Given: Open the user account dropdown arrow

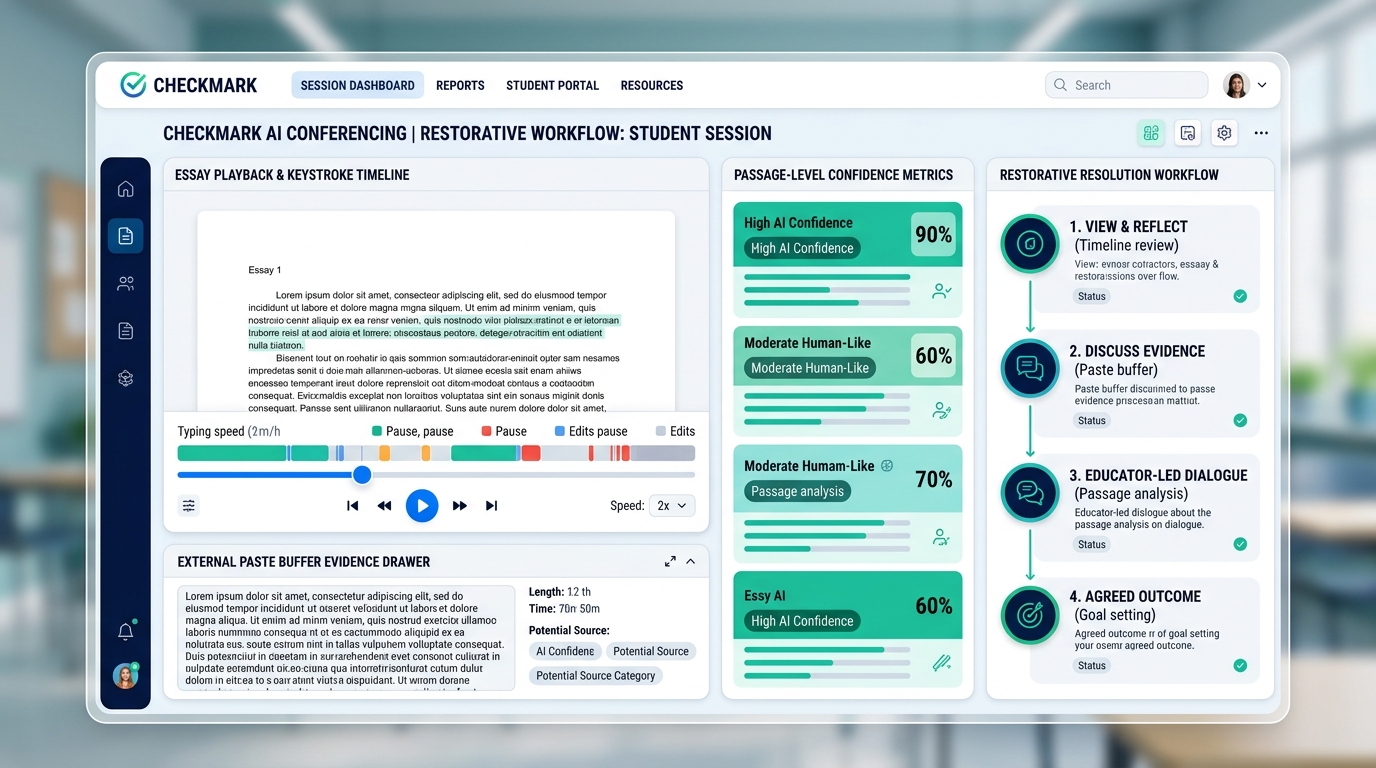Looking at the screenshot, I should coord(1262,86).
